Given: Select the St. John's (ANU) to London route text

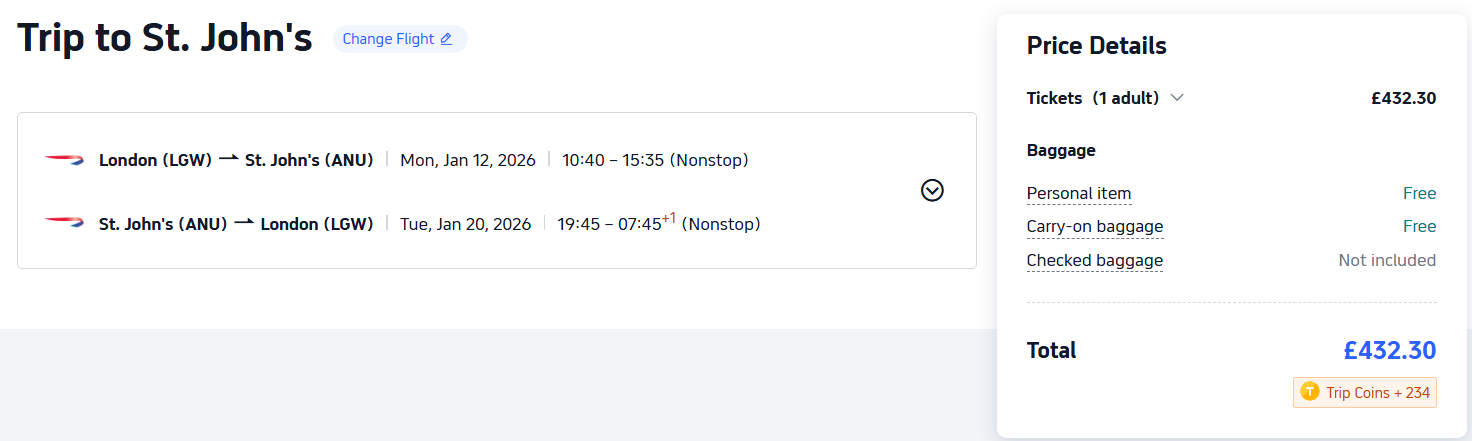Looking at the screenshot, I should click(236, 224).
